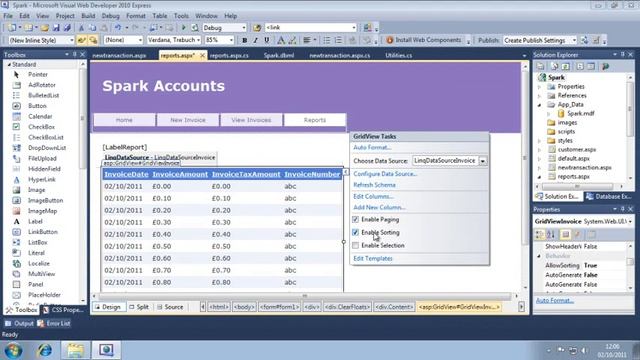The width and height of the screenshot is (640, 360).
Task: Click Edit Columns link
Action: pyautogui.click(x=373, y=196)
